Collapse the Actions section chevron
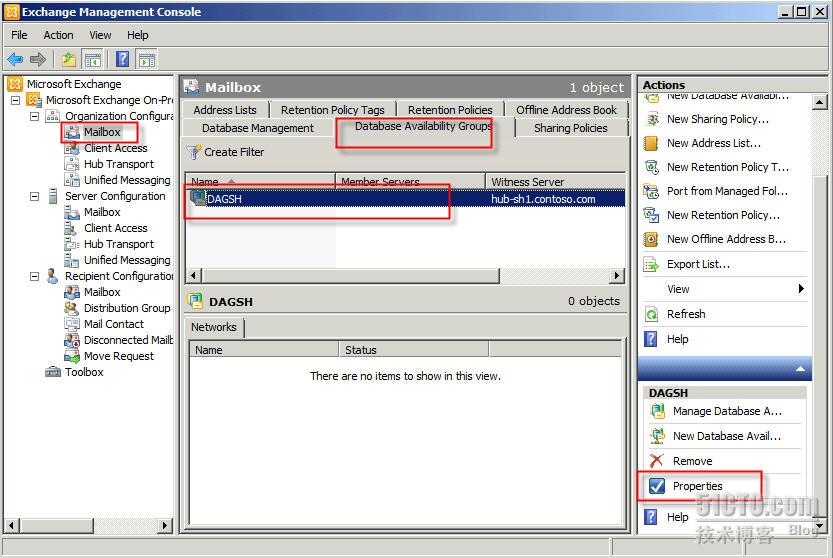Viewport: 833px width, 558px height. pos(800,369)
